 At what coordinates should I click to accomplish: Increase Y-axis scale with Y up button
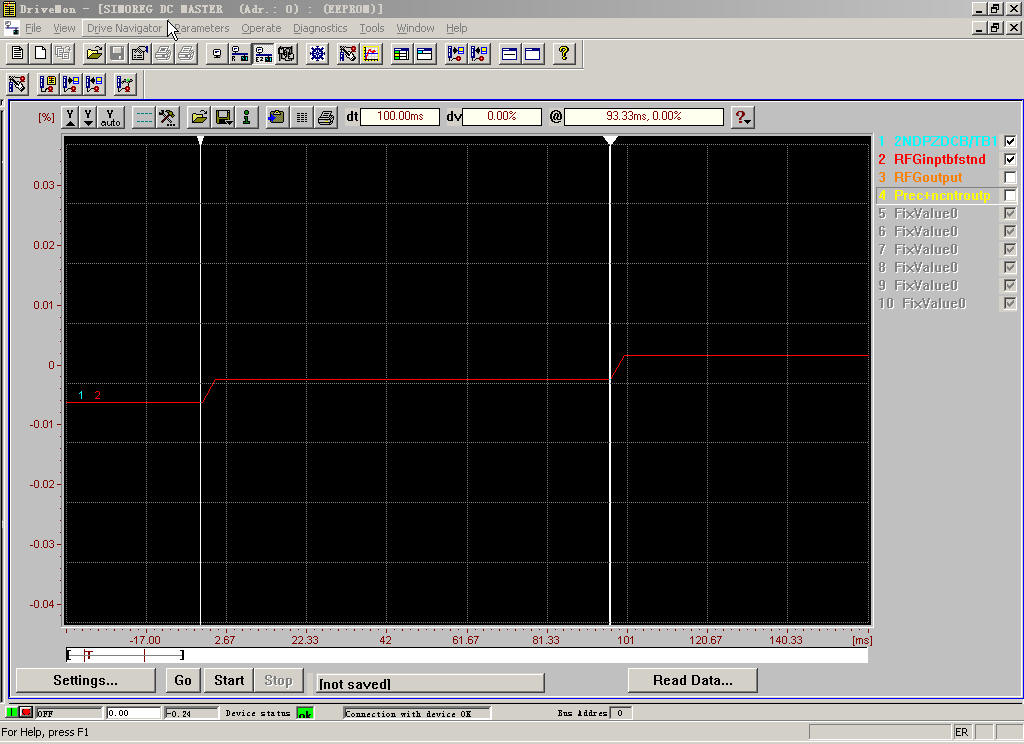(x=70, y=118)
